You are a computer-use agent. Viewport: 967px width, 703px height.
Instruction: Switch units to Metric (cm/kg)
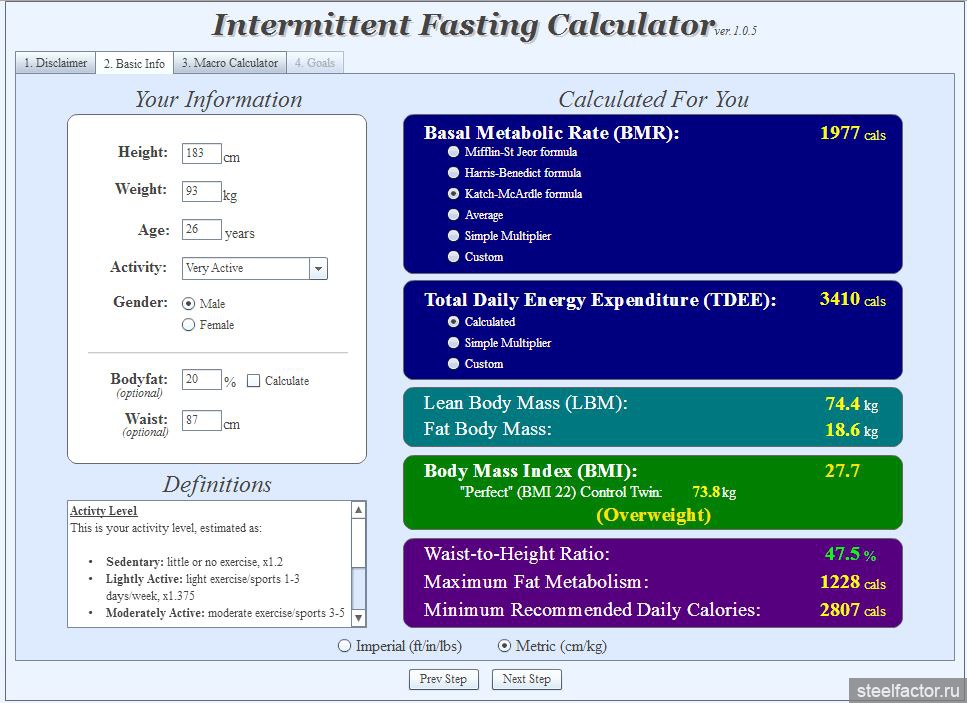[504, 646]
